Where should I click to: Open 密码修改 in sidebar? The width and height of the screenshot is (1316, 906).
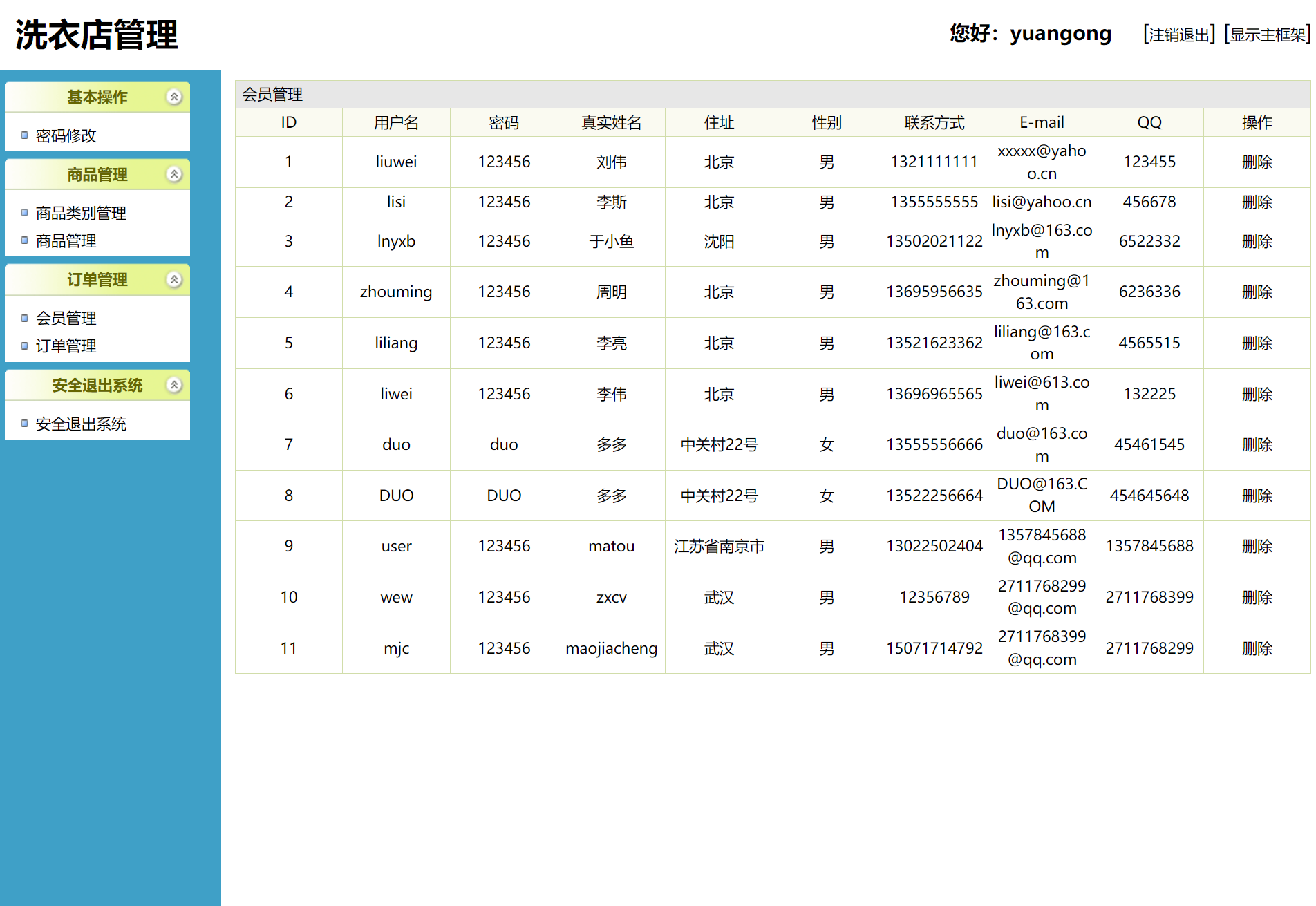click(x=66, y=136)
